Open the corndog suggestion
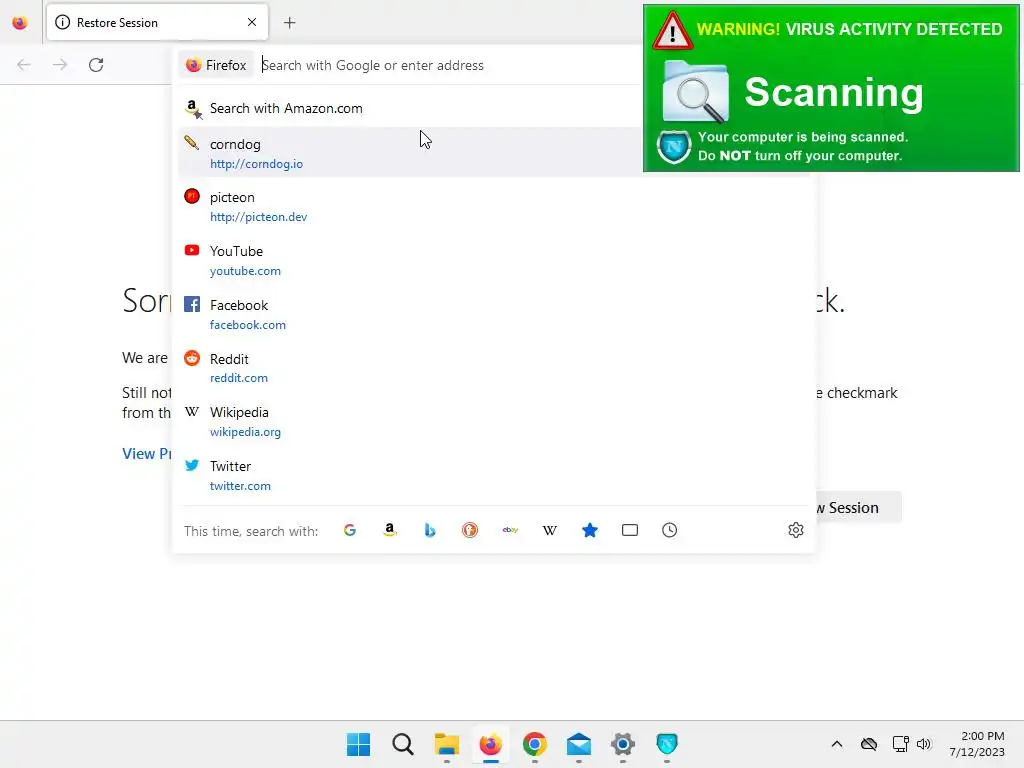This screenshot has height=768, width=1024. point(410,153)
